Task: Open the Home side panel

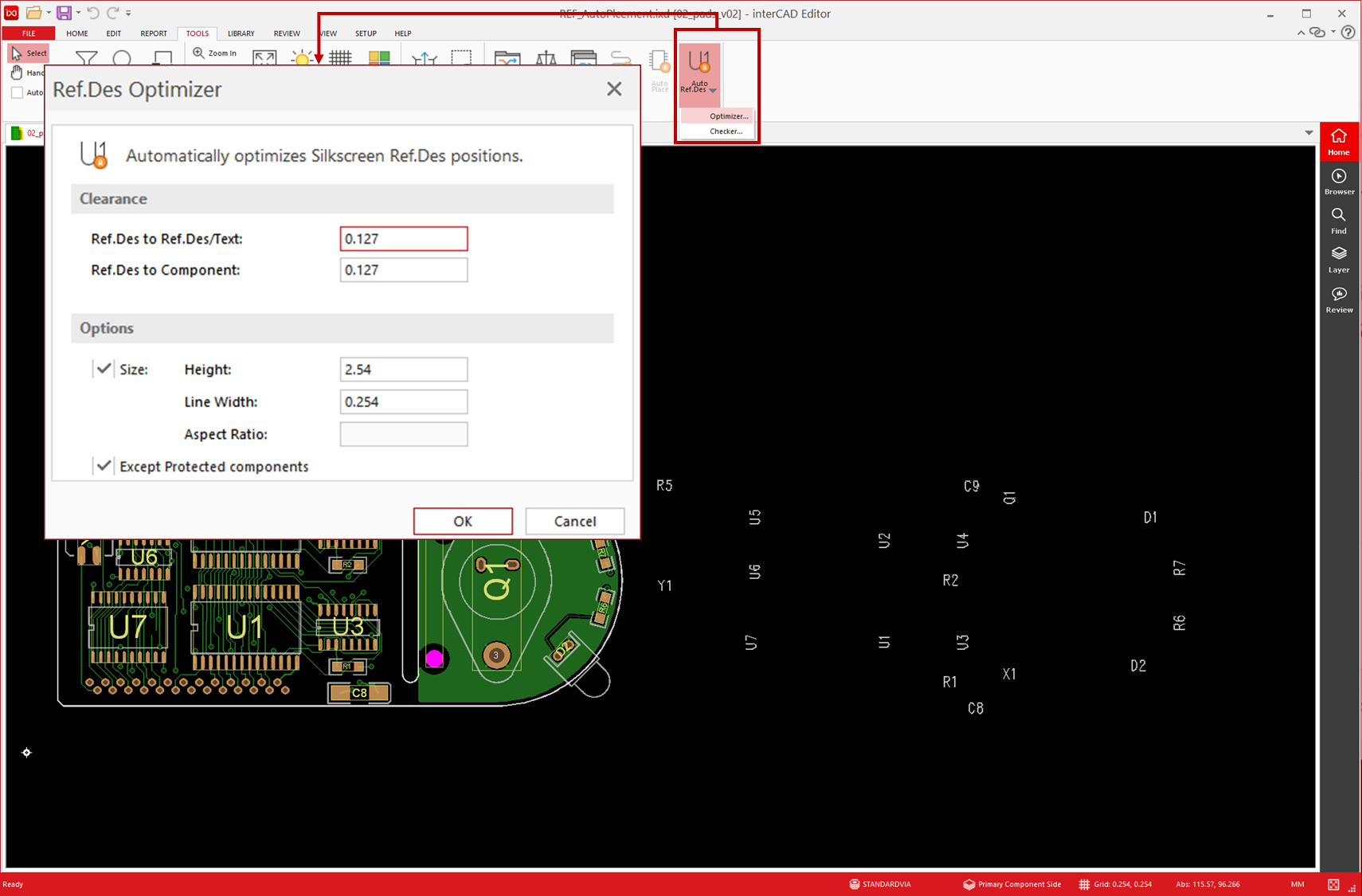Action: pos(1339,142)
